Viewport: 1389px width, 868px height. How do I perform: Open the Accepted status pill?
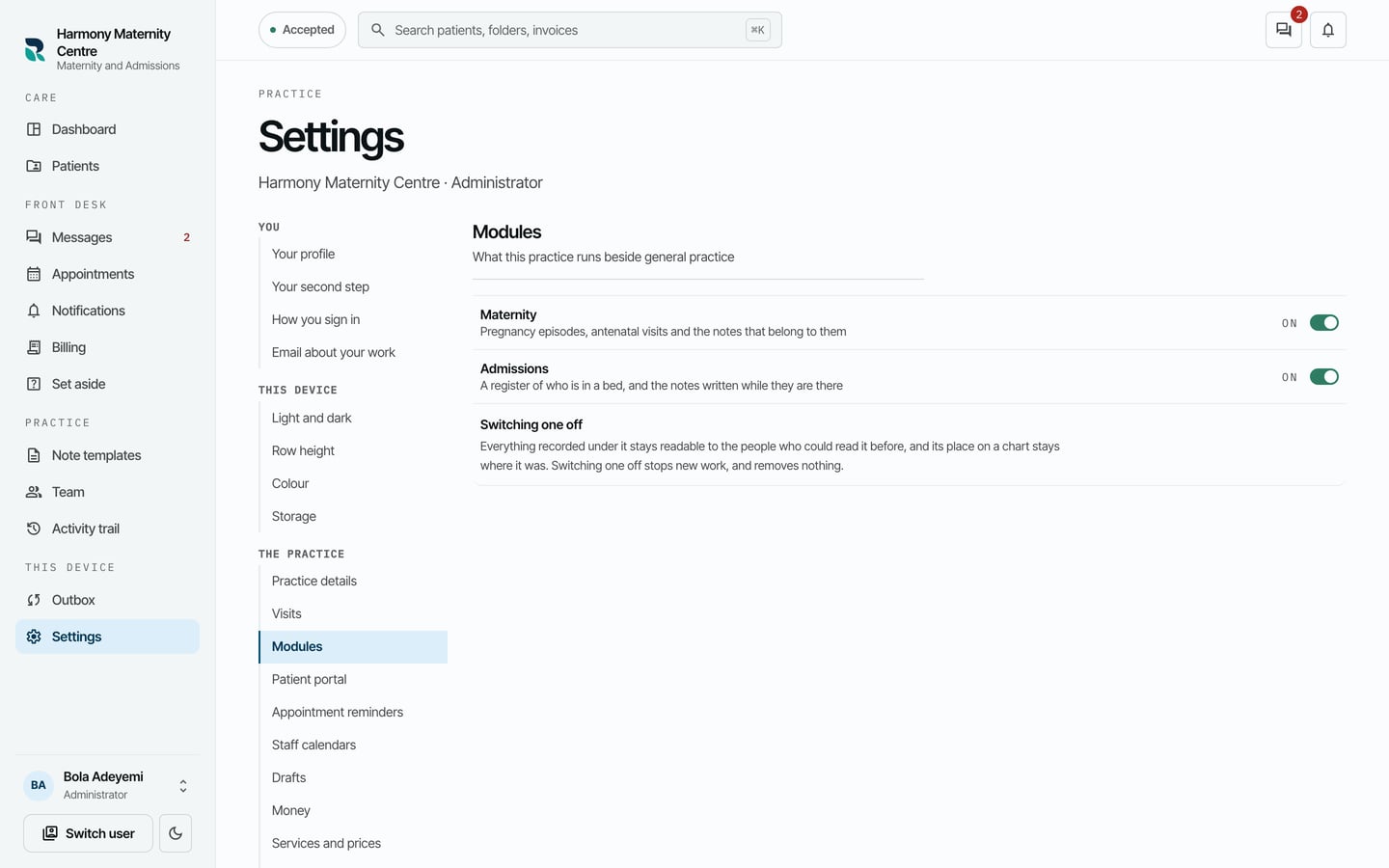pyautogui.click(x=302, y=30)
